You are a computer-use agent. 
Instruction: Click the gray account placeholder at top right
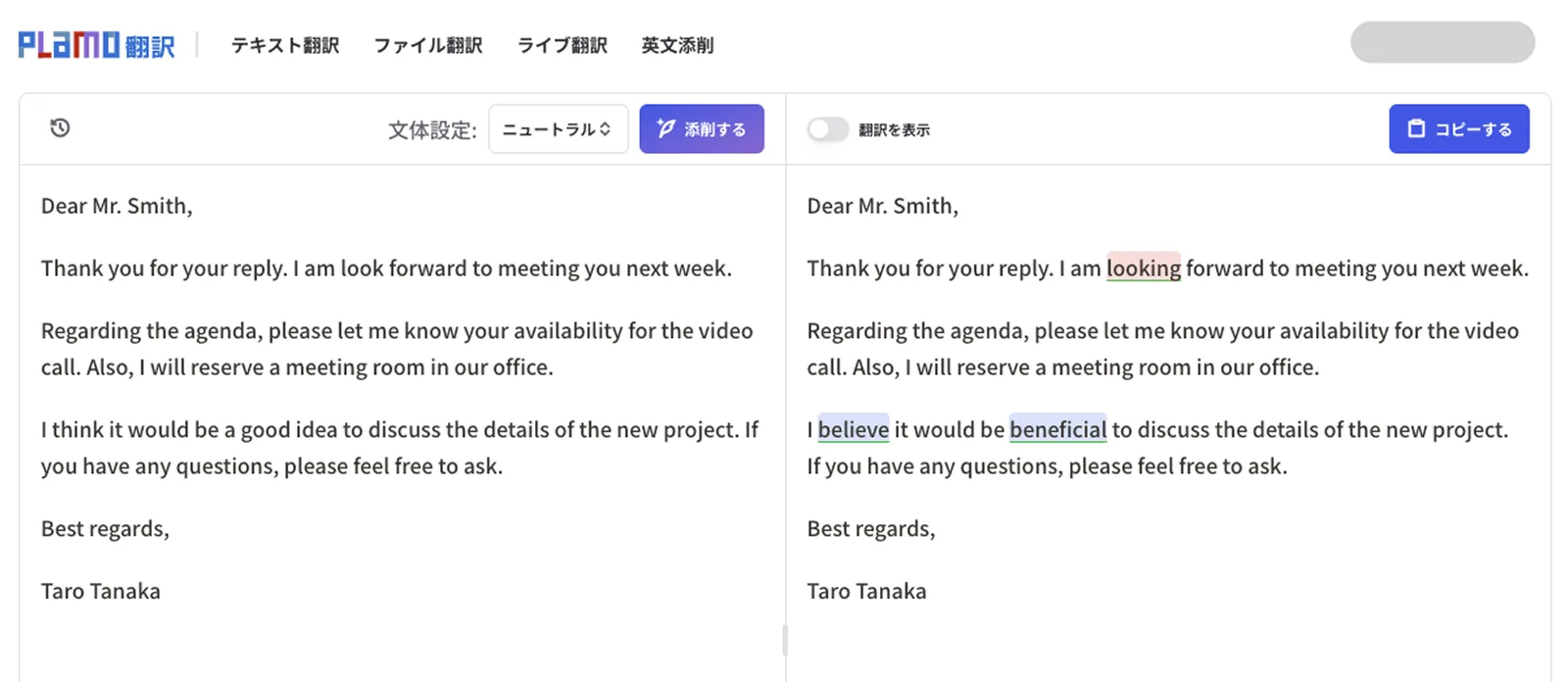(1443, 42)
